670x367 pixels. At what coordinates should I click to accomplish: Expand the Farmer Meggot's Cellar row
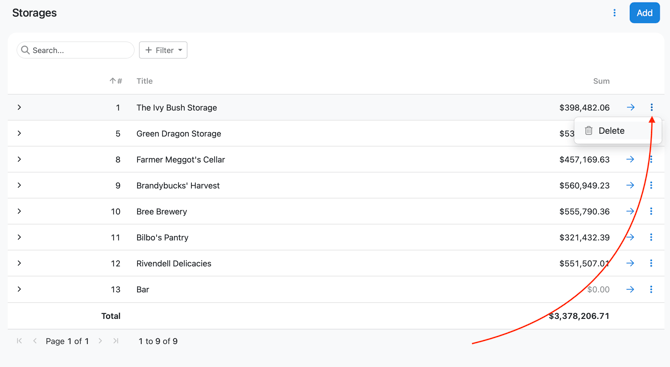(x=19, y=159)
